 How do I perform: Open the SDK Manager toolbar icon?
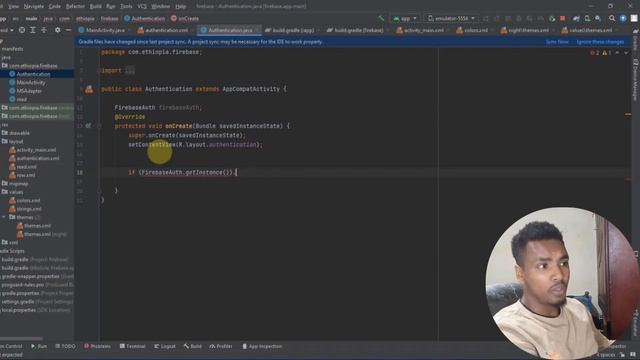coord(598,18)
